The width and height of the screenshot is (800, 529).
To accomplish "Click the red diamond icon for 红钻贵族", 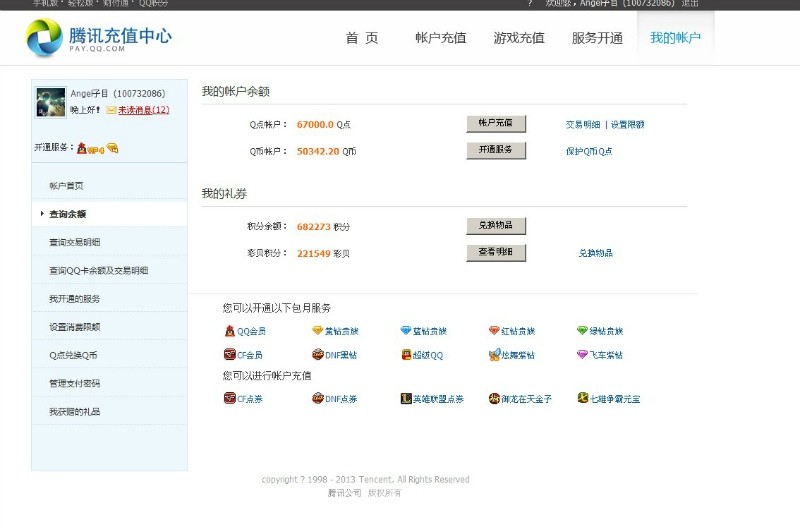I will 494,331.
